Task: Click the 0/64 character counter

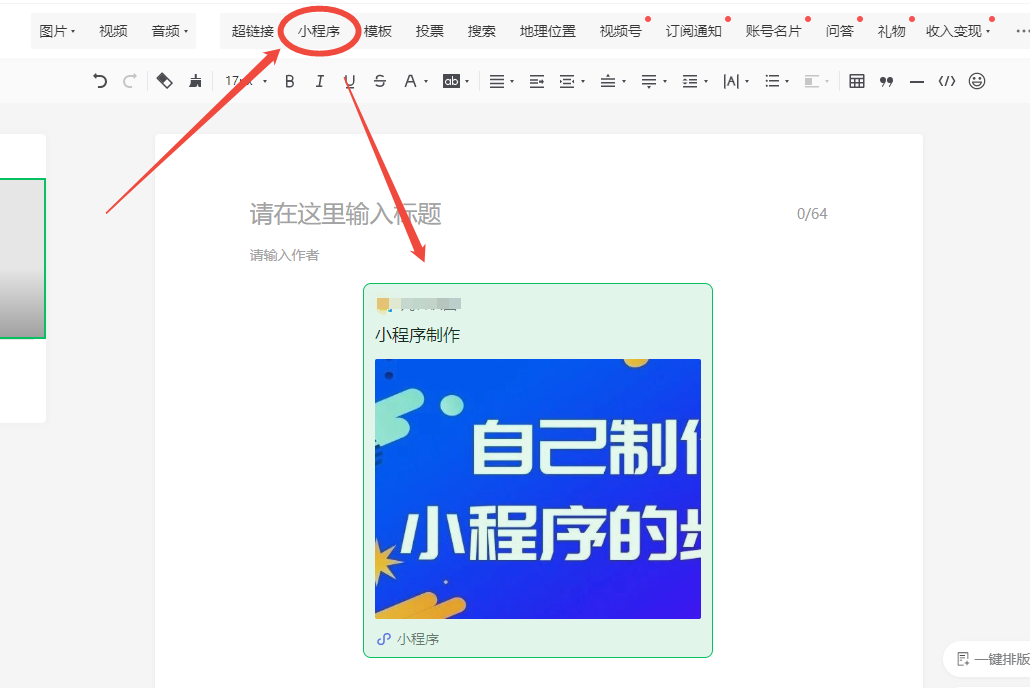Action: [x=812, y=214]
